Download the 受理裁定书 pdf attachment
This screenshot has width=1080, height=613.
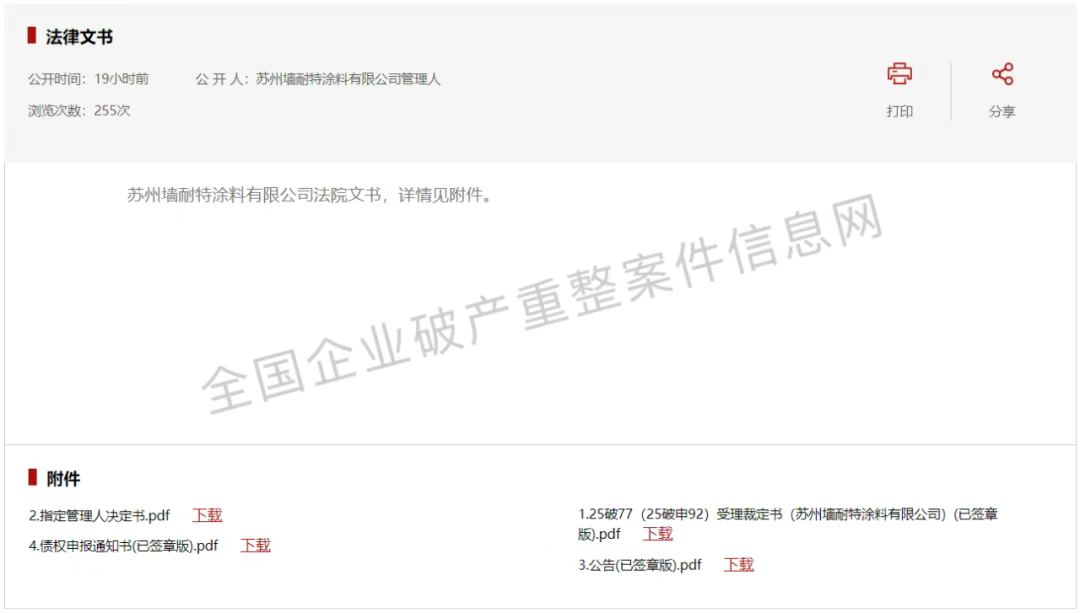(658, 534)
